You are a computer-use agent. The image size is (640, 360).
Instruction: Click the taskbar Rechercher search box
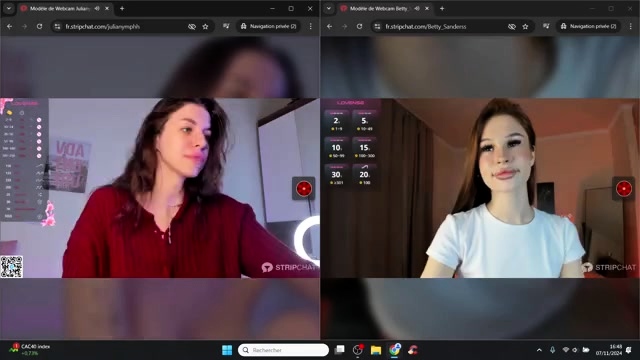[283, 350]
